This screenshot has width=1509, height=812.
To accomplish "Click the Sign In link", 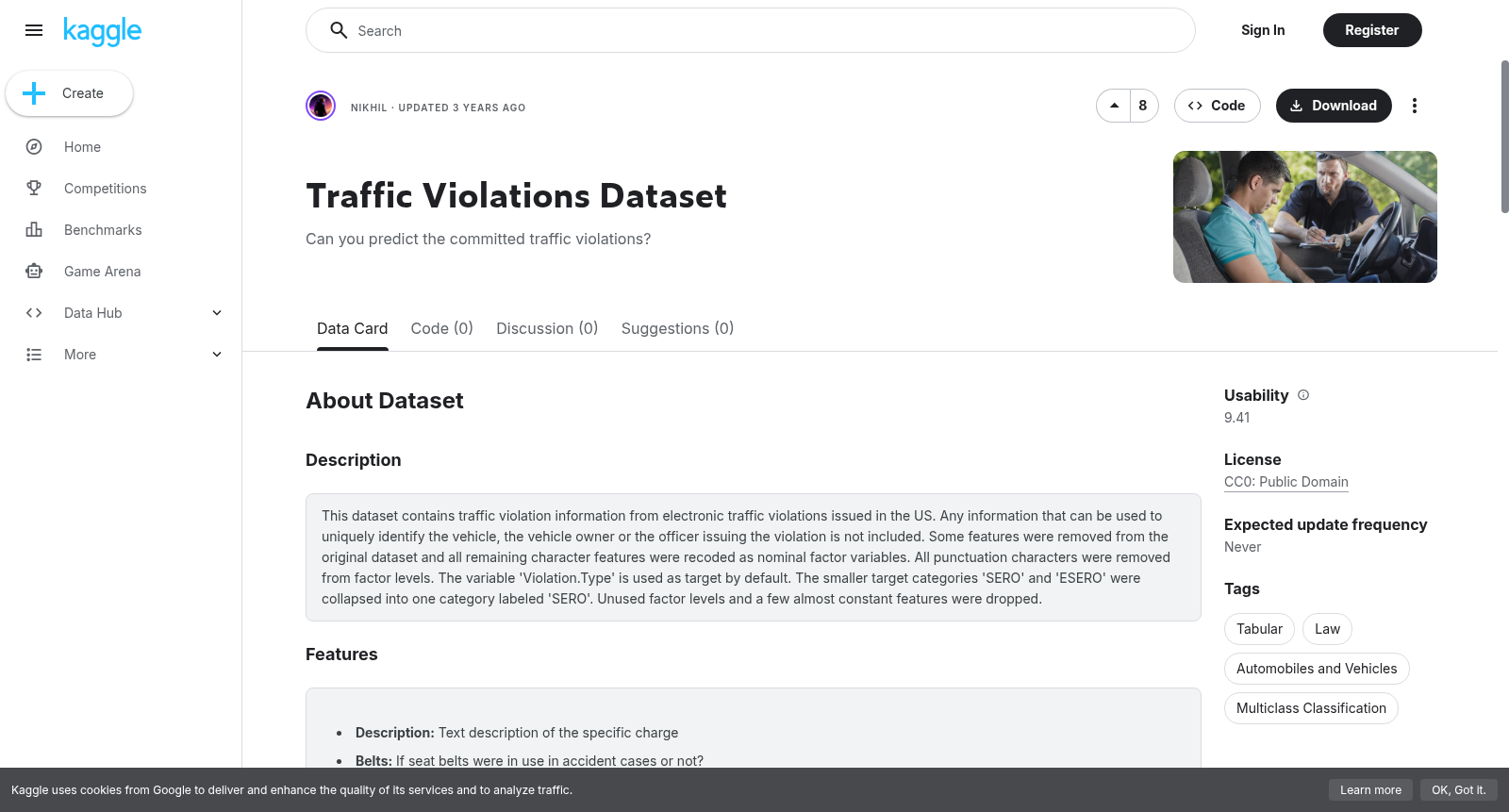I will point(1263,30).
